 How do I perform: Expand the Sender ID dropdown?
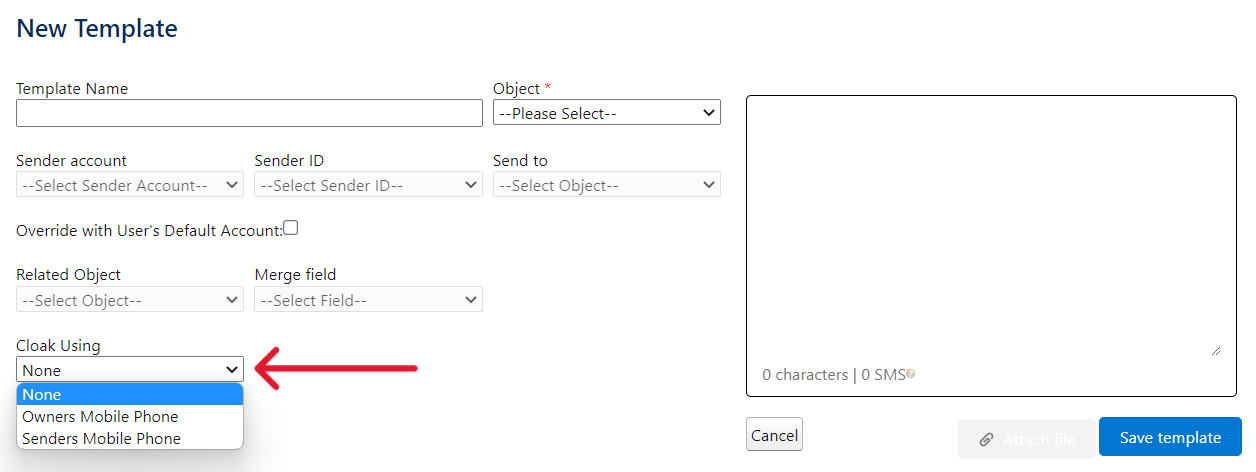[368, 185]
